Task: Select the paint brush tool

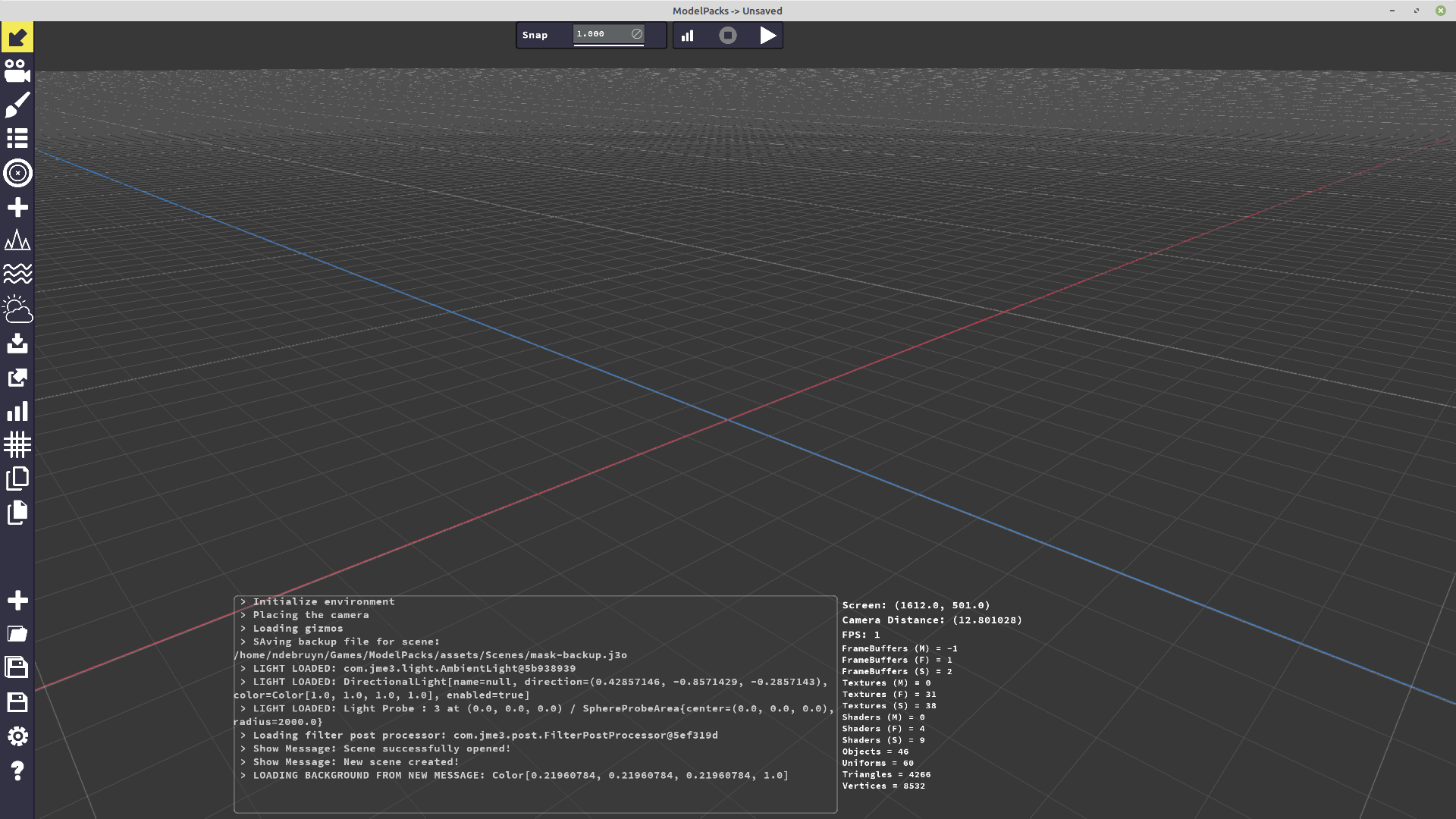Action: pos(17,105)
